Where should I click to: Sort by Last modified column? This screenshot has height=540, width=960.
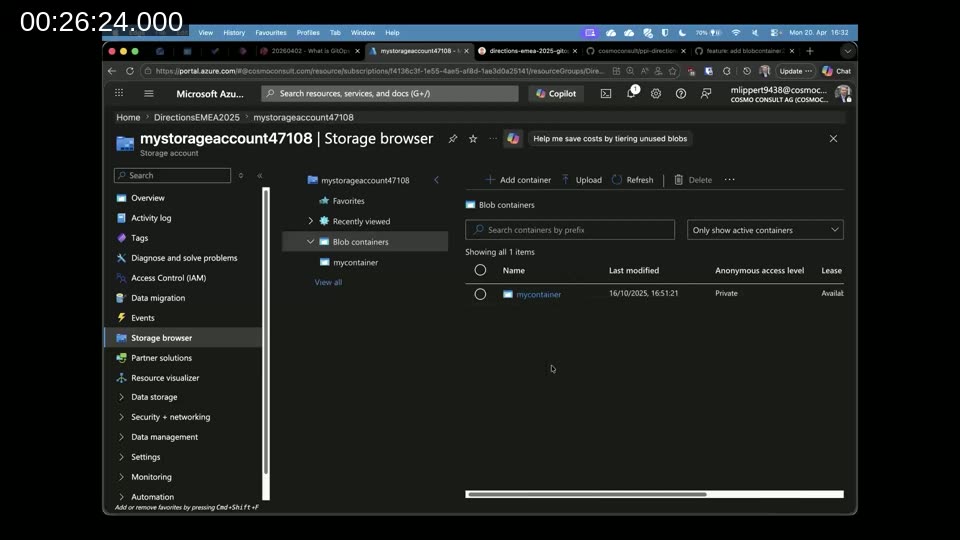pyautogui.click(x=634, y=271)
